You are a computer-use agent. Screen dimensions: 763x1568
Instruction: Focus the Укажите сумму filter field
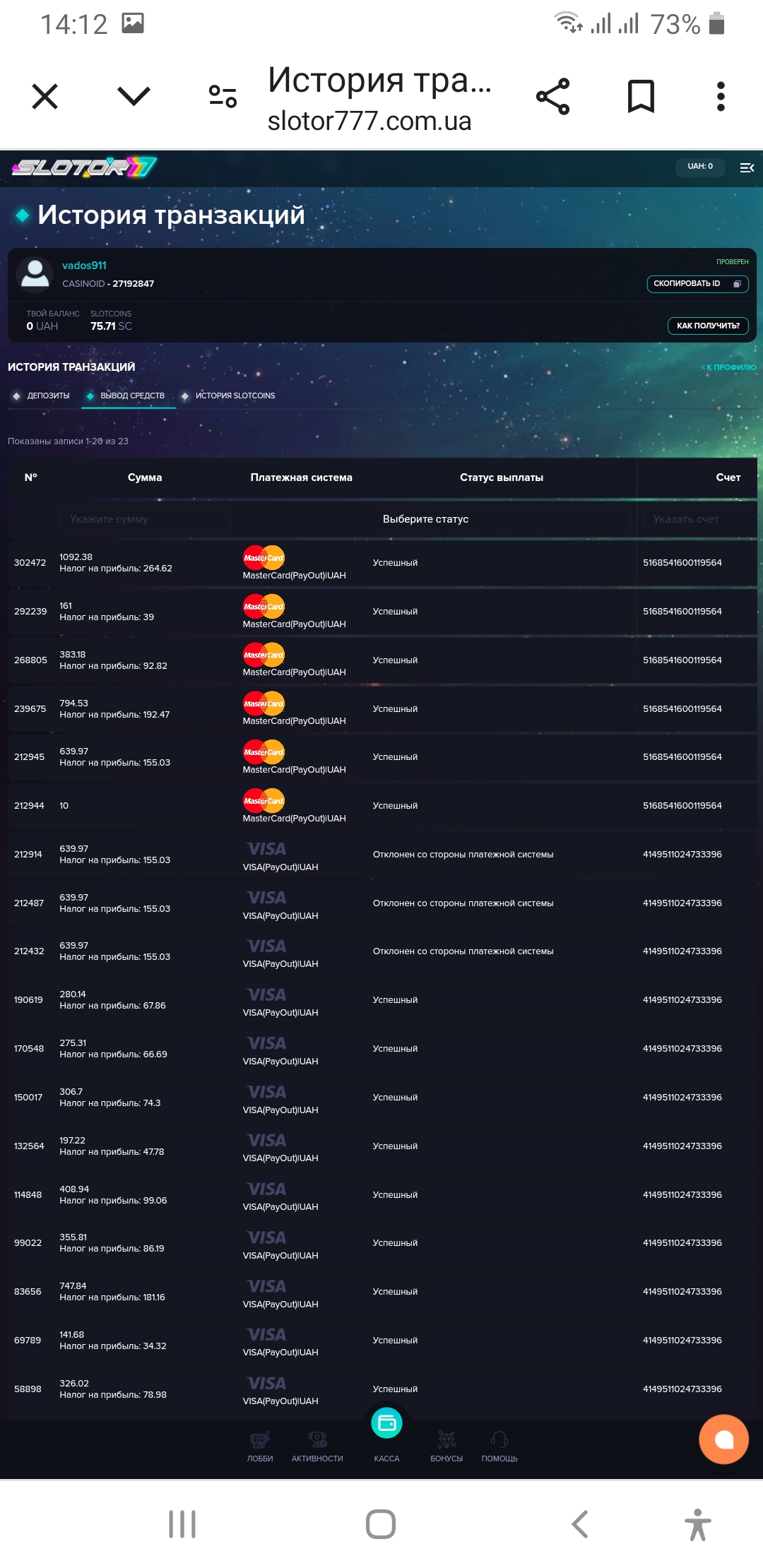pyautogui.click(x=144, y=519)
